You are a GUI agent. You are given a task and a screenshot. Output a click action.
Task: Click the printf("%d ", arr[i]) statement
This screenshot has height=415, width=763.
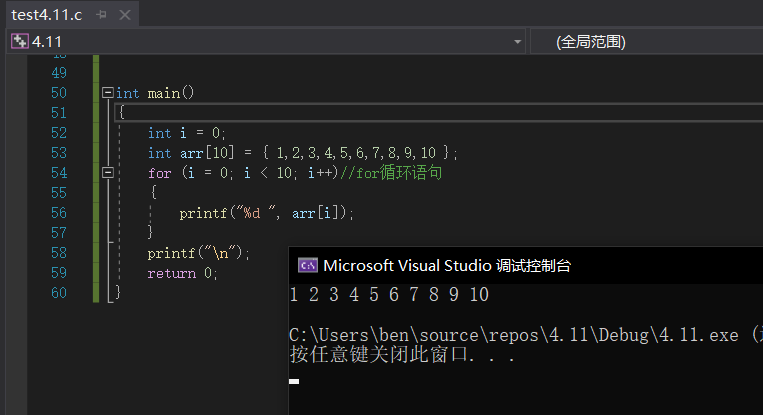(x=267, y=213)
